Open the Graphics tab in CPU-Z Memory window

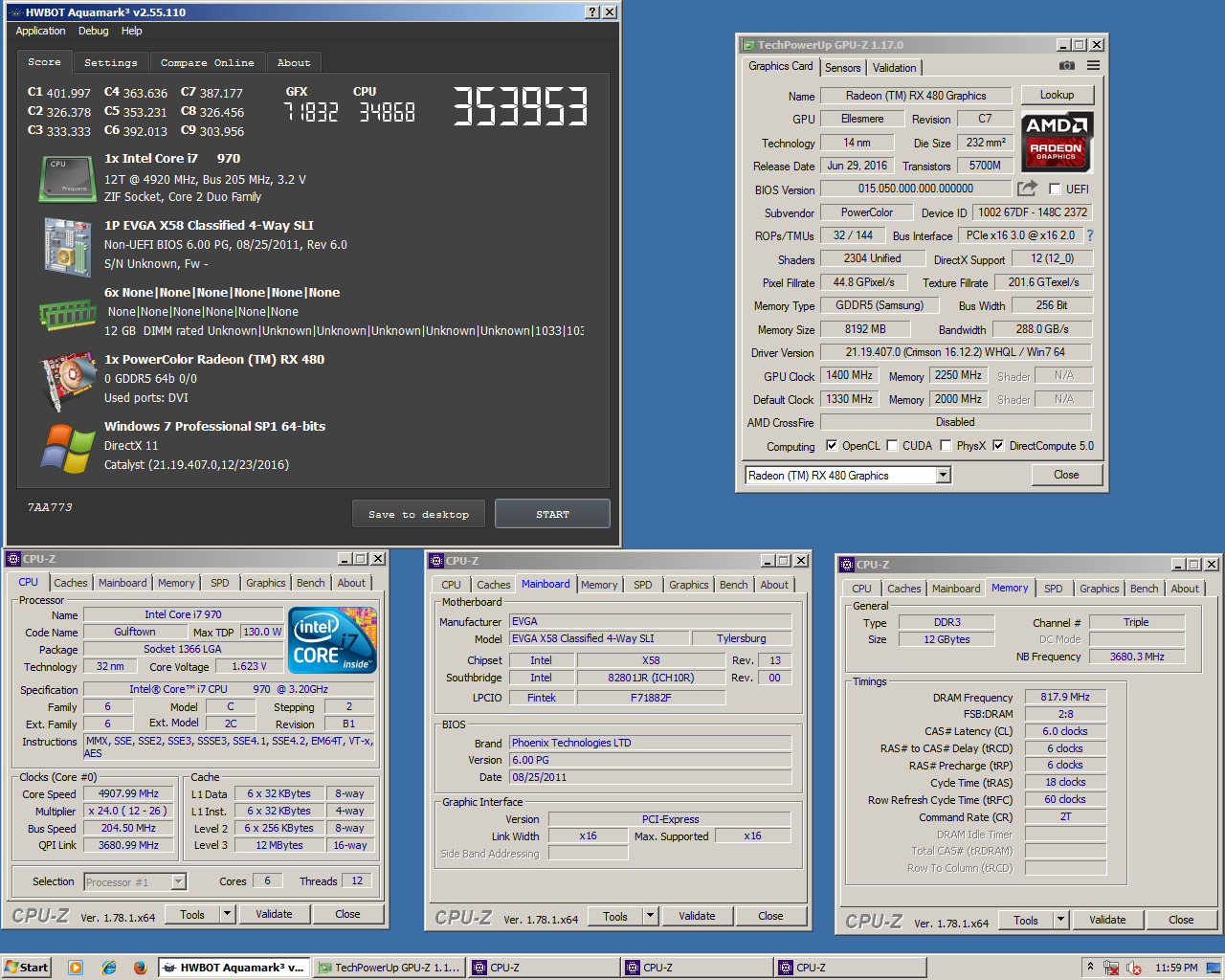[1099, 589]
